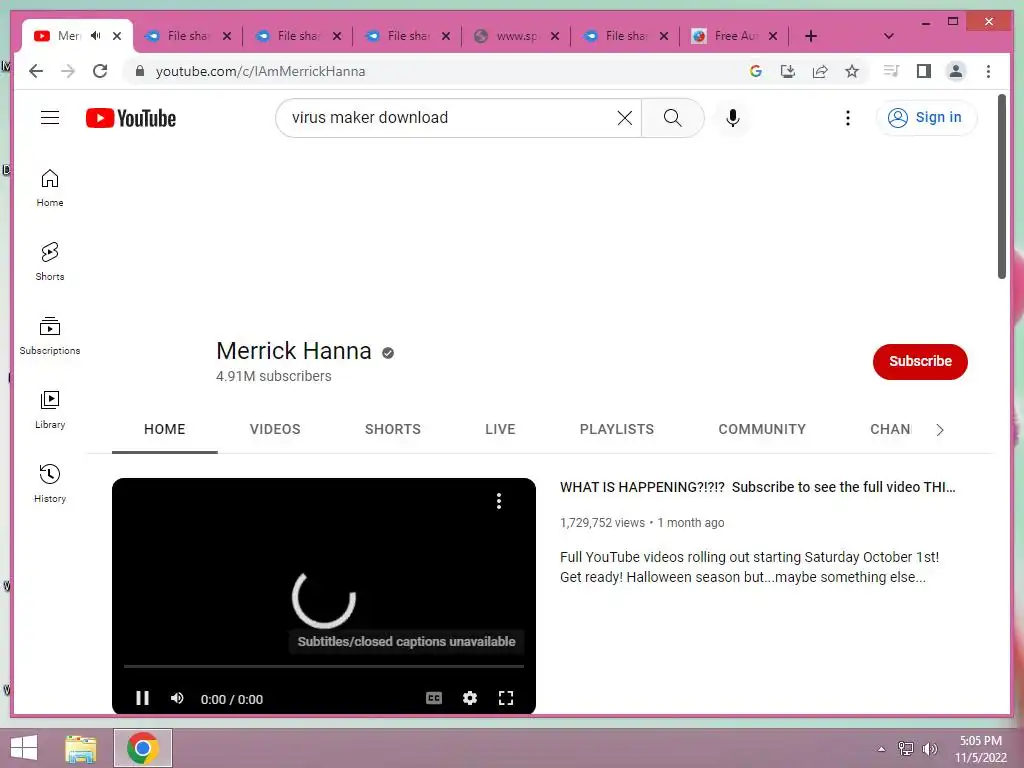Toggle the Chrome side panel
The width and height of the screenshot is (1024, 768).
(923, 71)
